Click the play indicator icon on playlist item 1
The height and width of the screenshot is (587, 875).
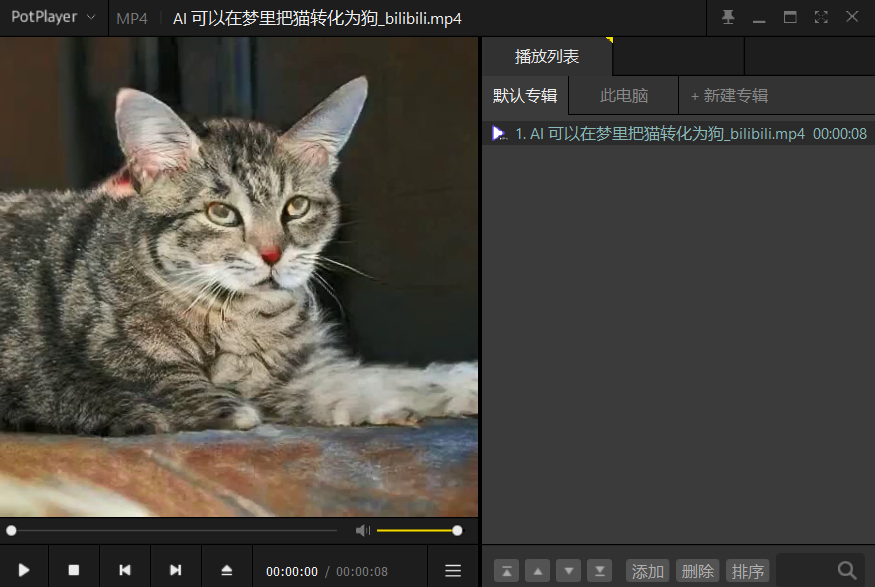(499, 133)
